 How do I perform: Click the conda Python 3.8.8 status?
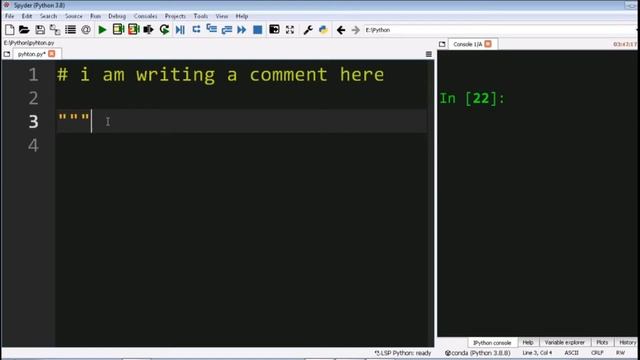(478, 353)
